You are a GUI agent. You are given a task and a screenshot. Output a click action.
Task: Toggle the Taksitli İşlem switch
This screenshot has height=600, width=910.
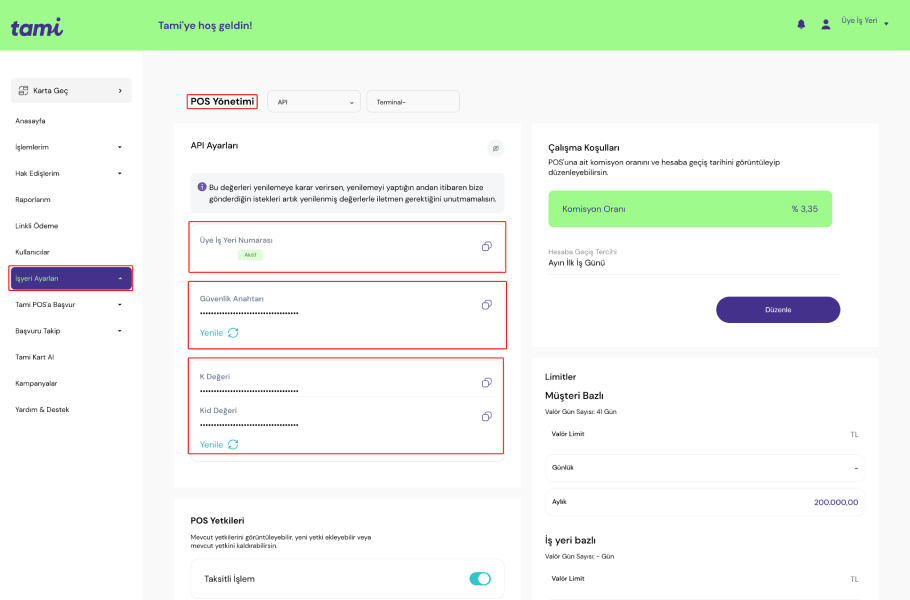480,579
